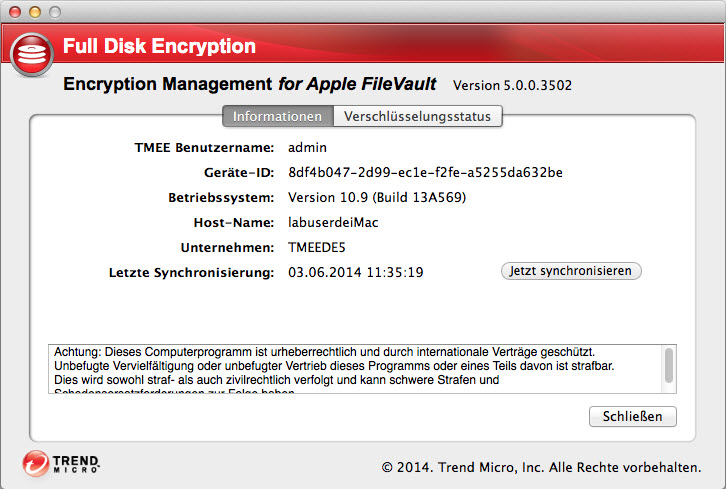Click the legal notice scrollbar thumb
Screen dimensions: 726x489
coord(668,364)
